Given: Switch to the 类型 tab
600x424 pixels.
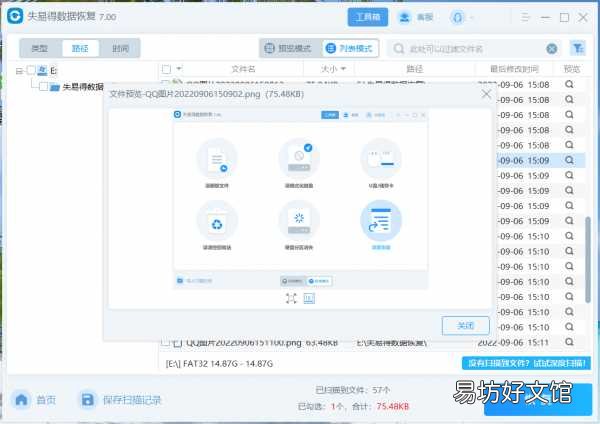Looking at the screenshot, I should [40, 48].
